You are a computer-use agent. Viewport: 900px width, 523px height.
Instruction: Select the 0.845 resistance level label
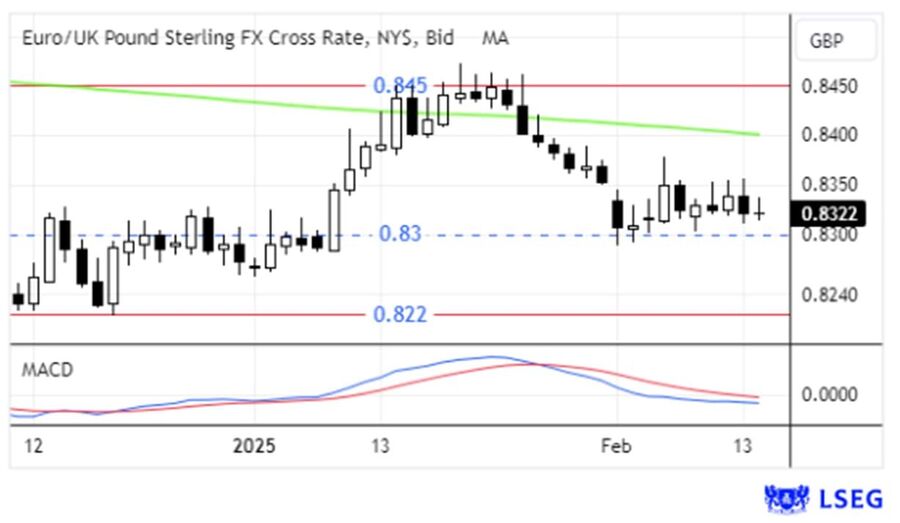coord(400,86)
